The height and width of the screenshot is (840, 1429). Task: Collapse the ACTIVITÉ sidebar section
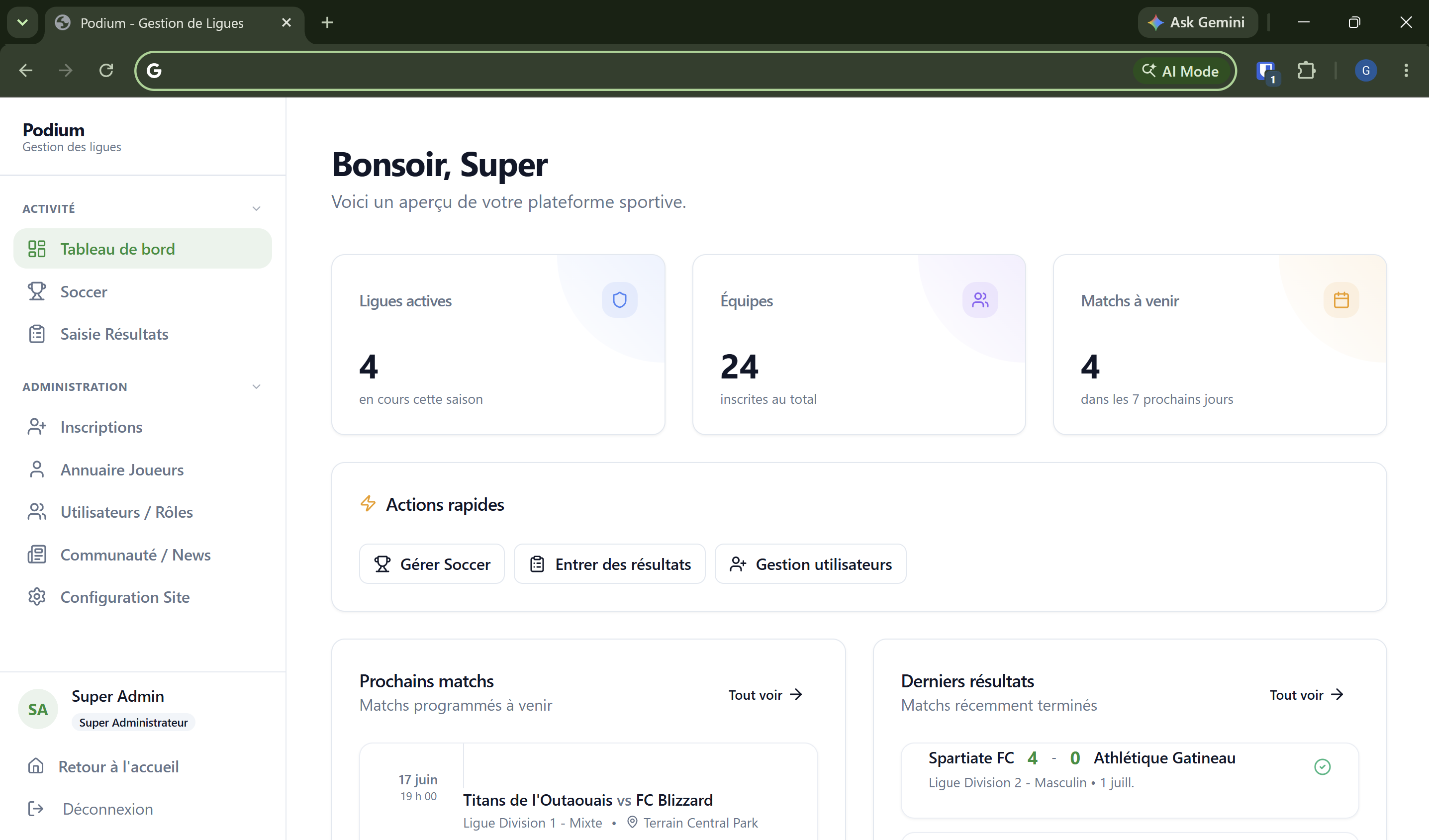(256, 208)
